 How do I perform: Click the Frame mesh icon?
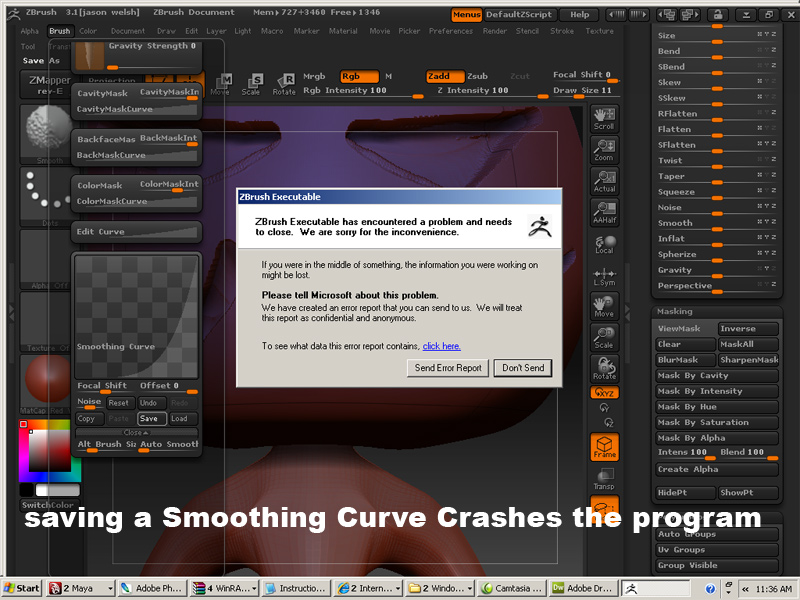(x=605, y=447)
